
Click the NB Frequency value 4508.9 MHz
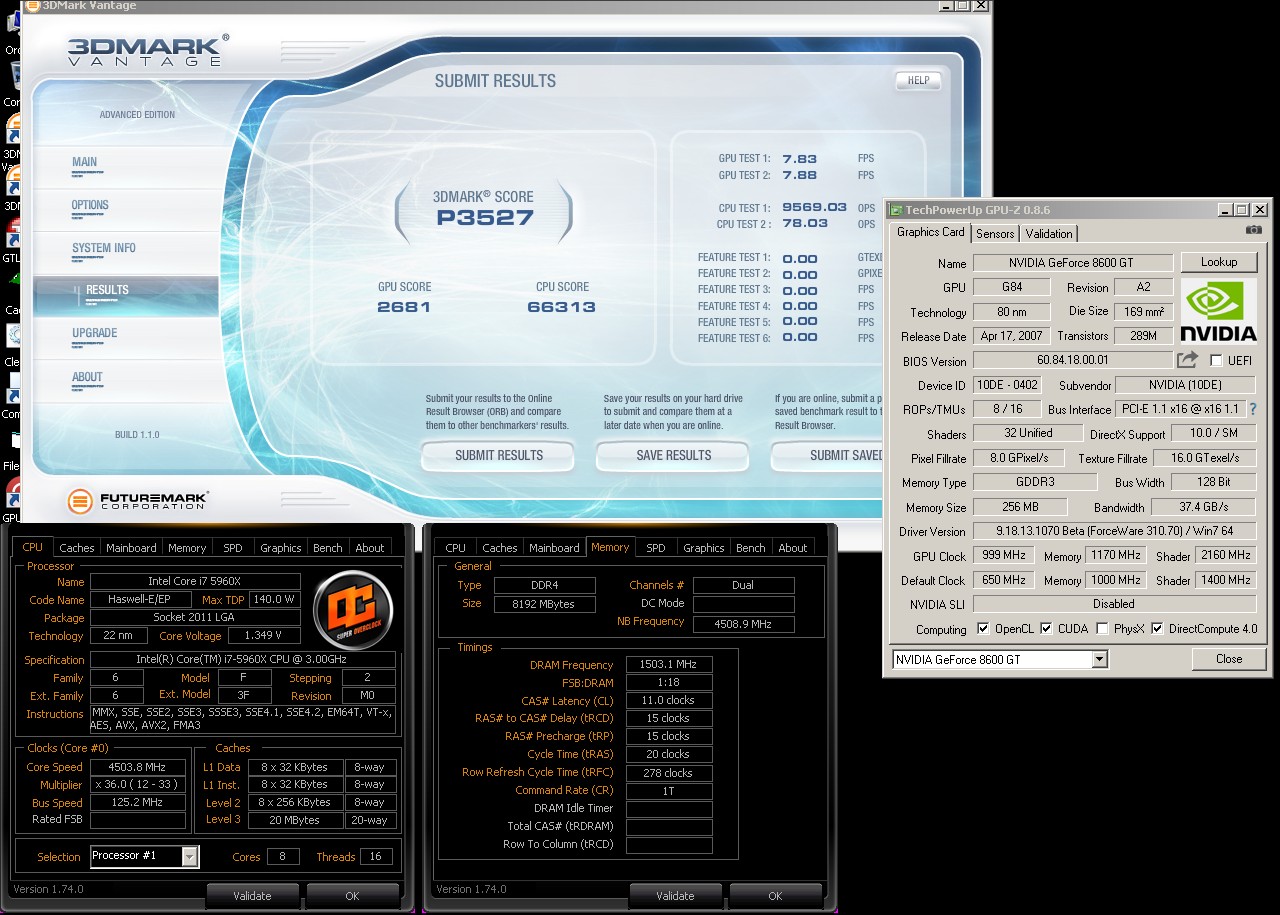pyautogui.click(x=743, y=623)
